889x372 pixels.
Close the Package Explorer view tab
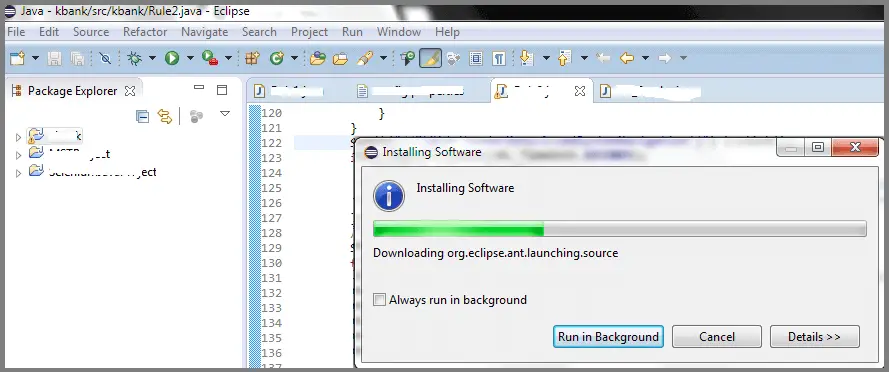click(x=130, y=91)
